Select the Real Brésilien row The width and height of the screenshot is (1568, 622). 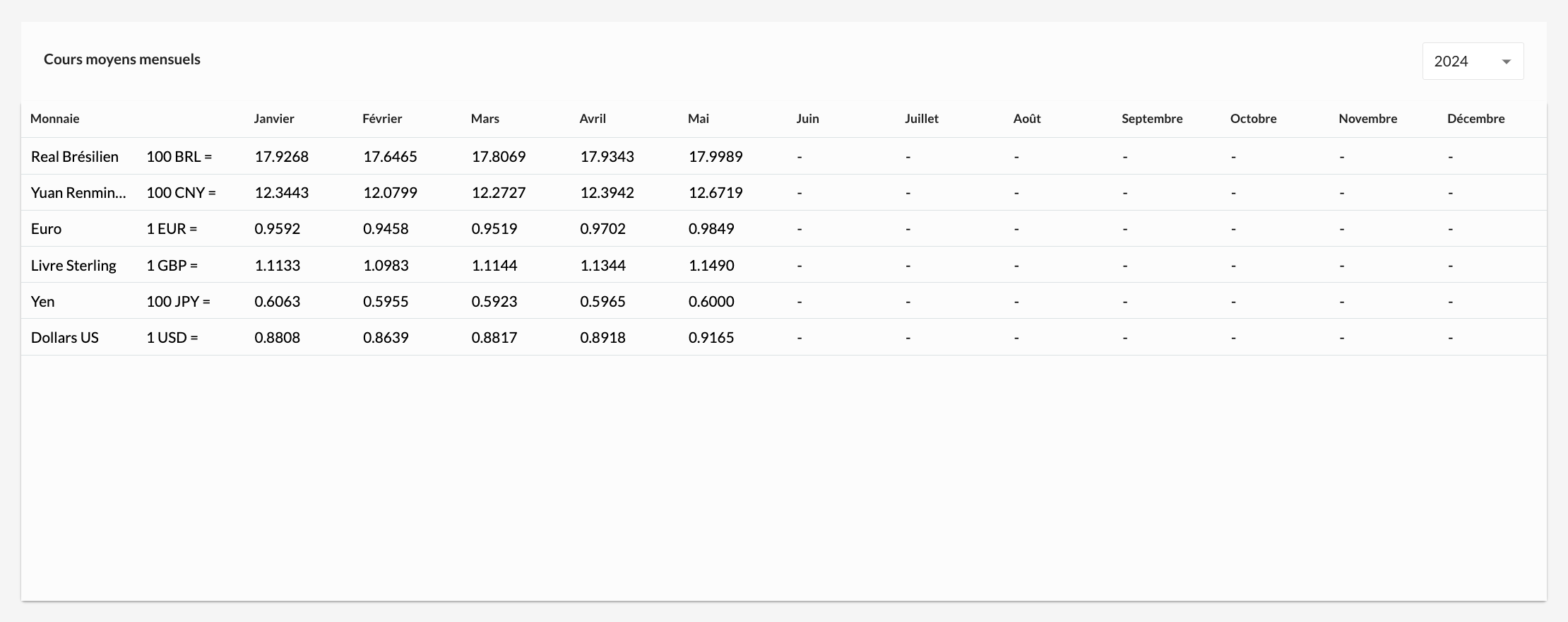pos(75,157)
